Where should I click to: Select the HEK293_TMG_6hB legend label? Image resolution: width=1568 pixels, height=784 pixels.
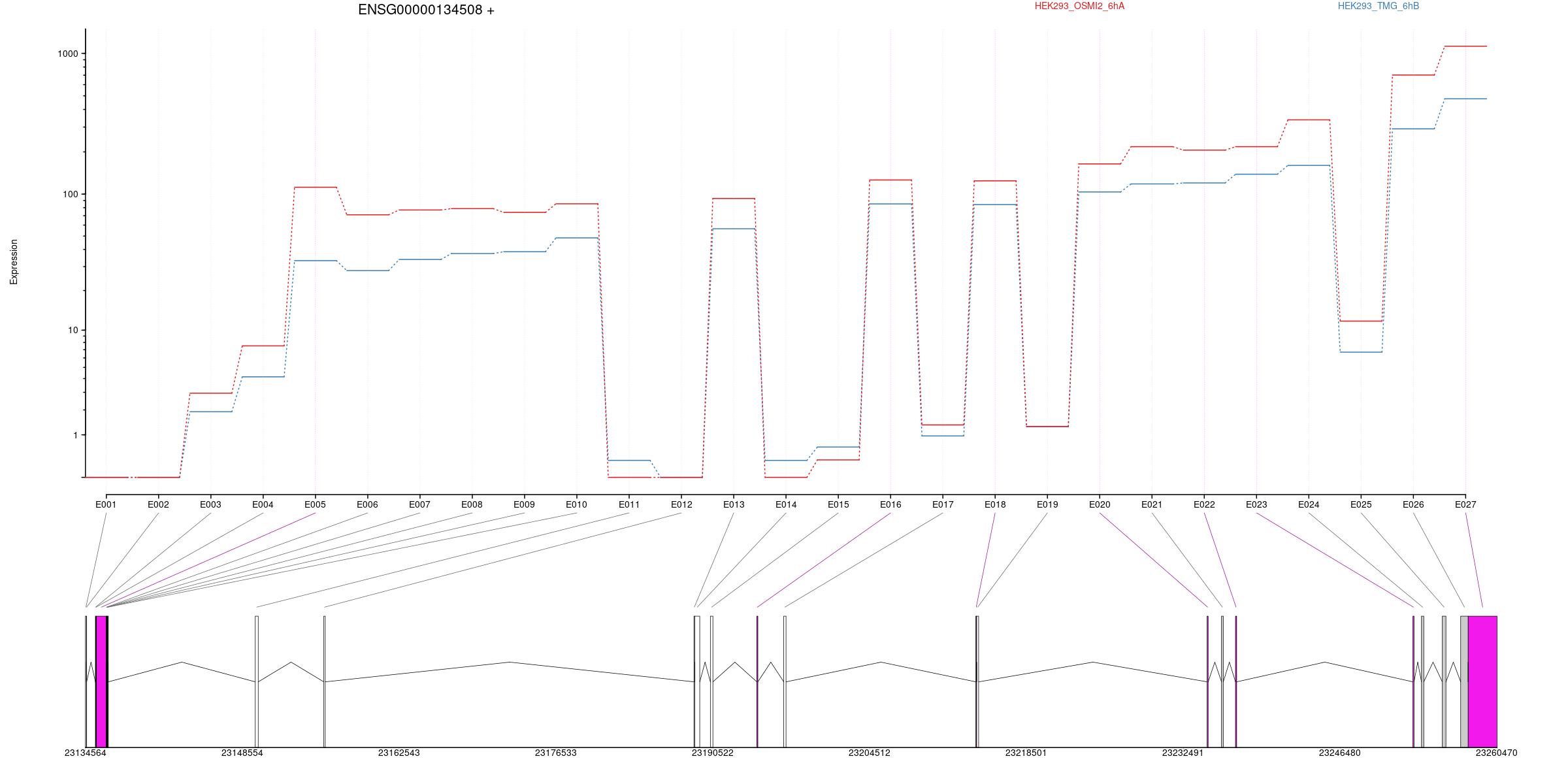coord(1379,6)
